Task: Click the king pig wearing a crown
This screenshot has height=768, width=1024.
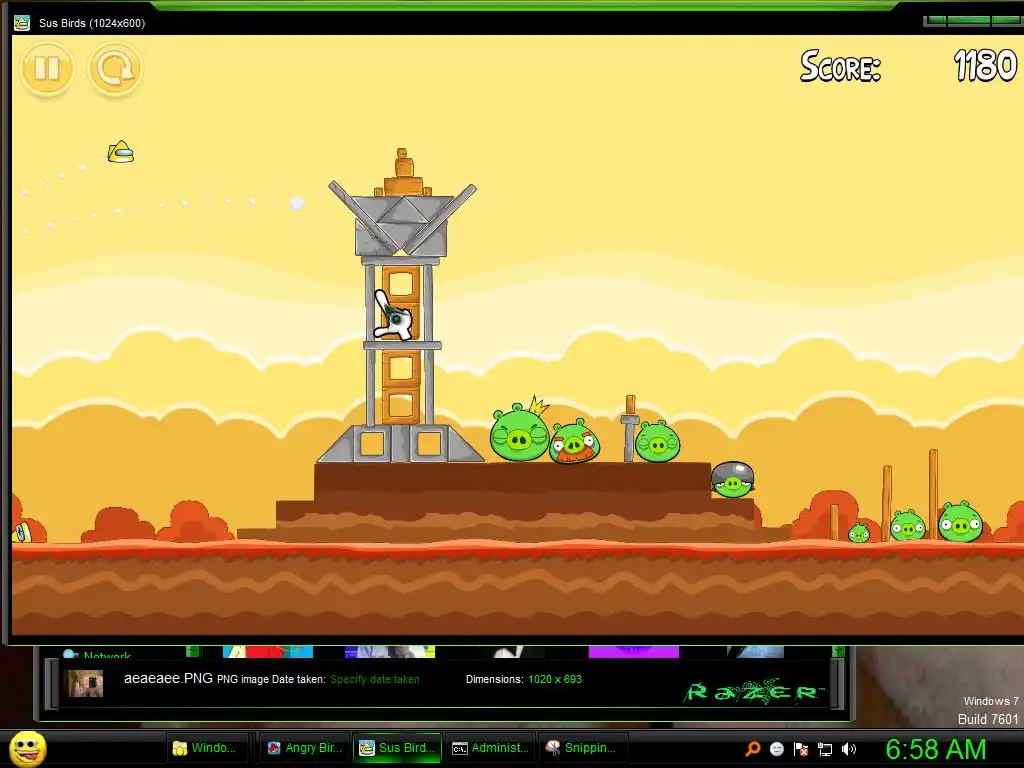Action: click(520, 432)
